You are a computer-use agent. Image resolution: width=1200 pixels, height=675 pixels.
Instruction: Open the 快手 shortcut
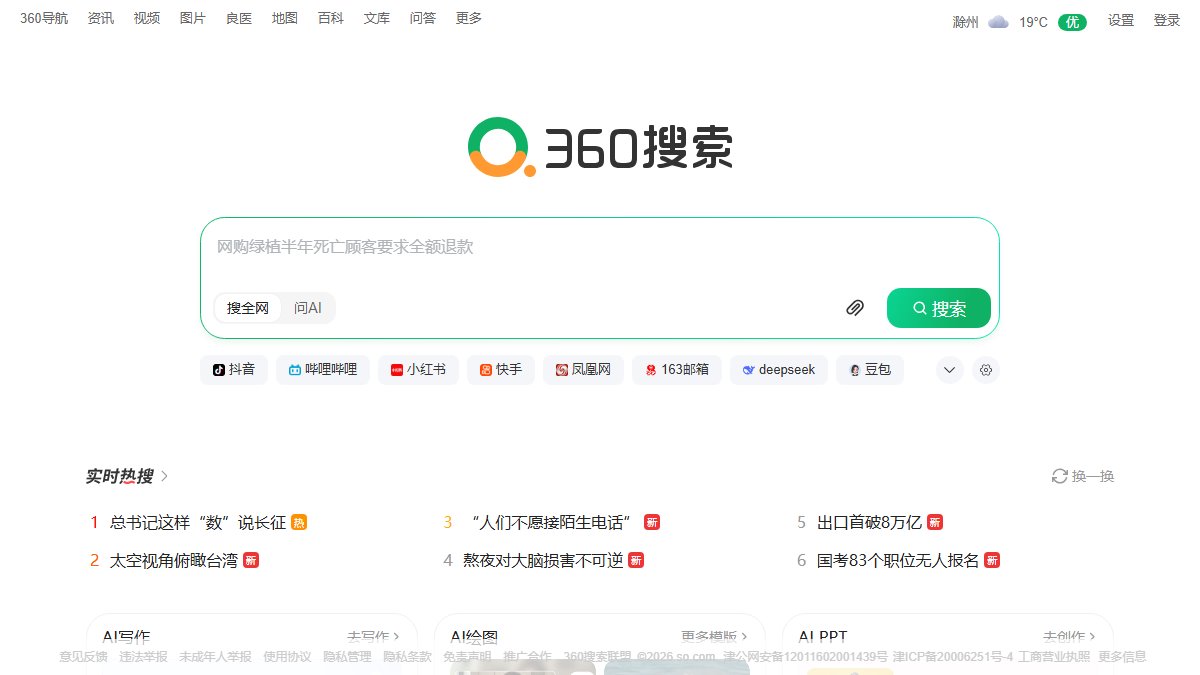[501, 370]
